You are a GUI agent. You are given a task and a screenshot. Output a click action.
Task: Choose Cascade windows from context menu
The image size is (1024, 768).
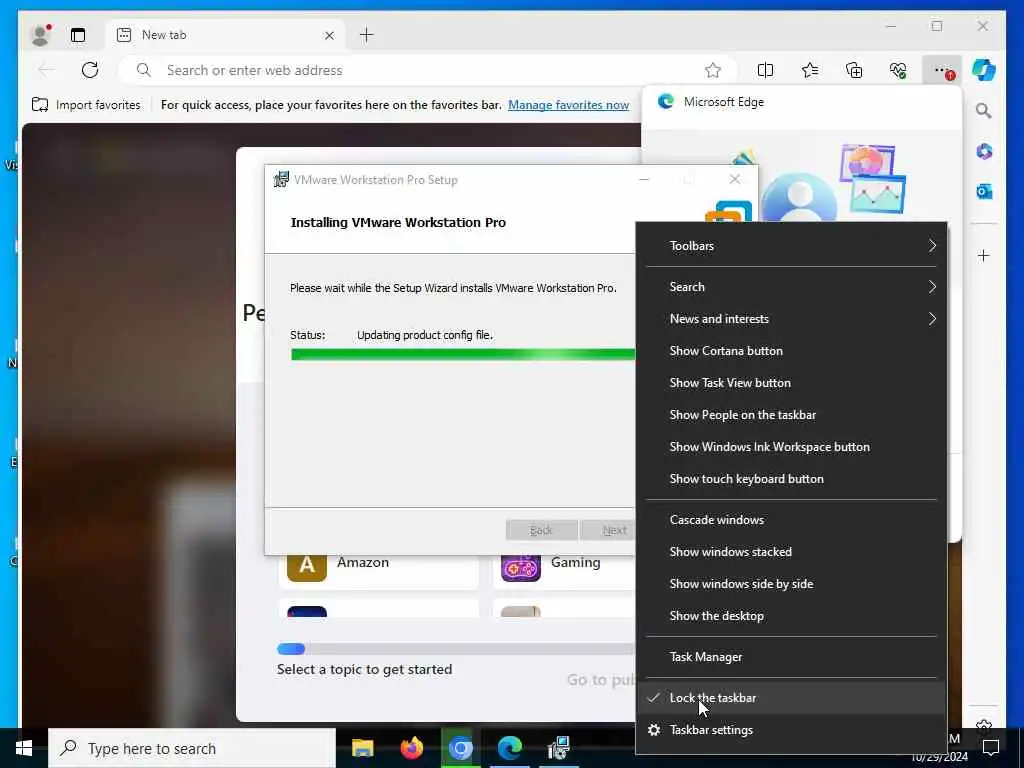791,520
